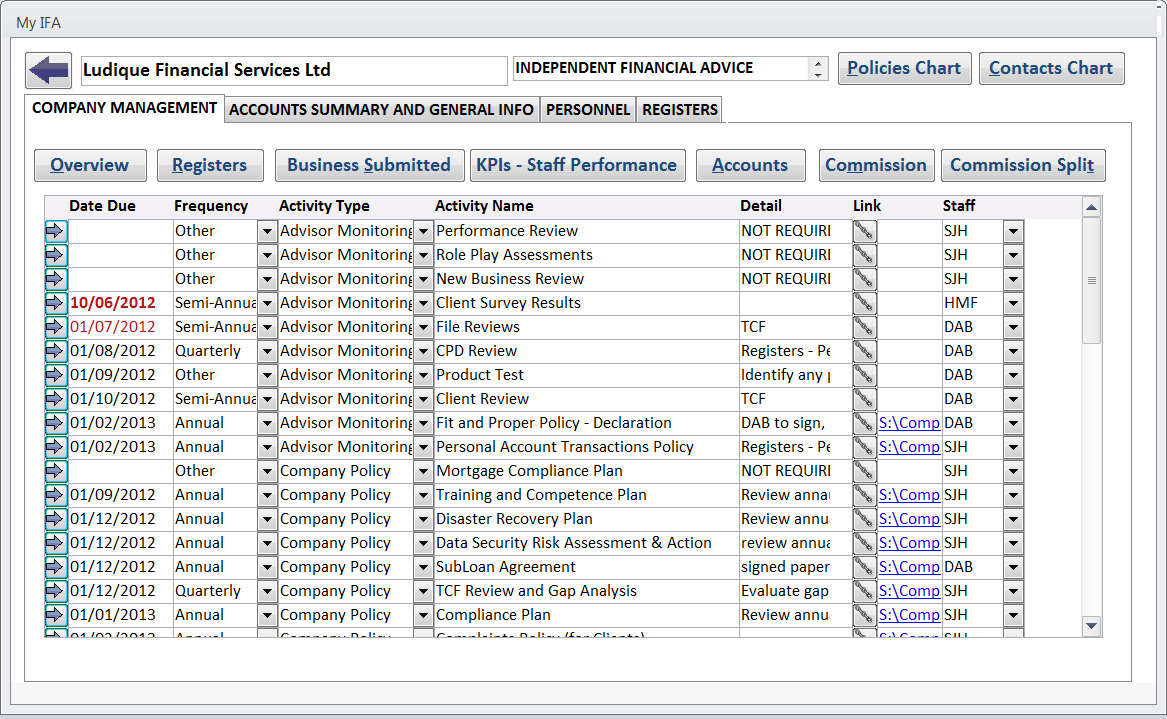The height and width of the screenshot is (719, 1167).
Task: Open the KPIs - Staff Performance button
Action: coord(578,165)
